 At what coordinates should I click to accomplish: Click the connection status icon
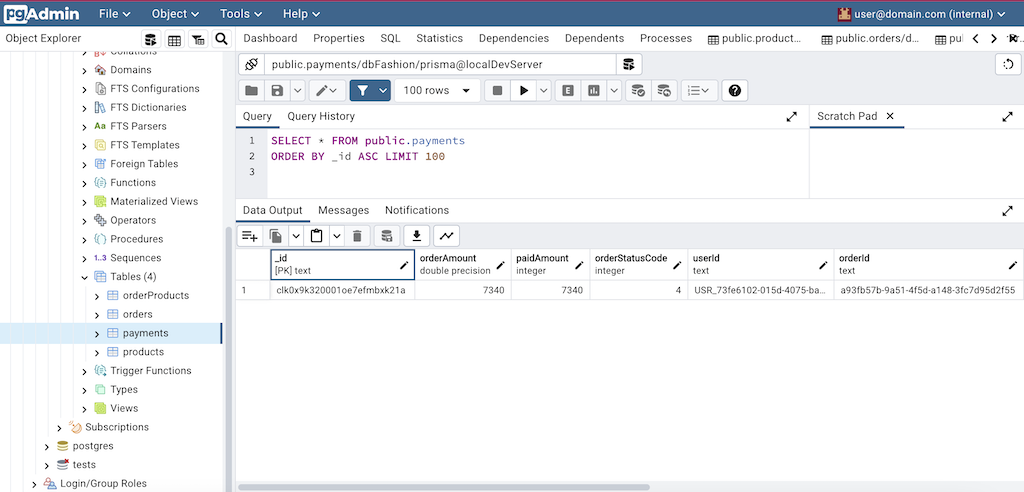click(x=251, y=65)
